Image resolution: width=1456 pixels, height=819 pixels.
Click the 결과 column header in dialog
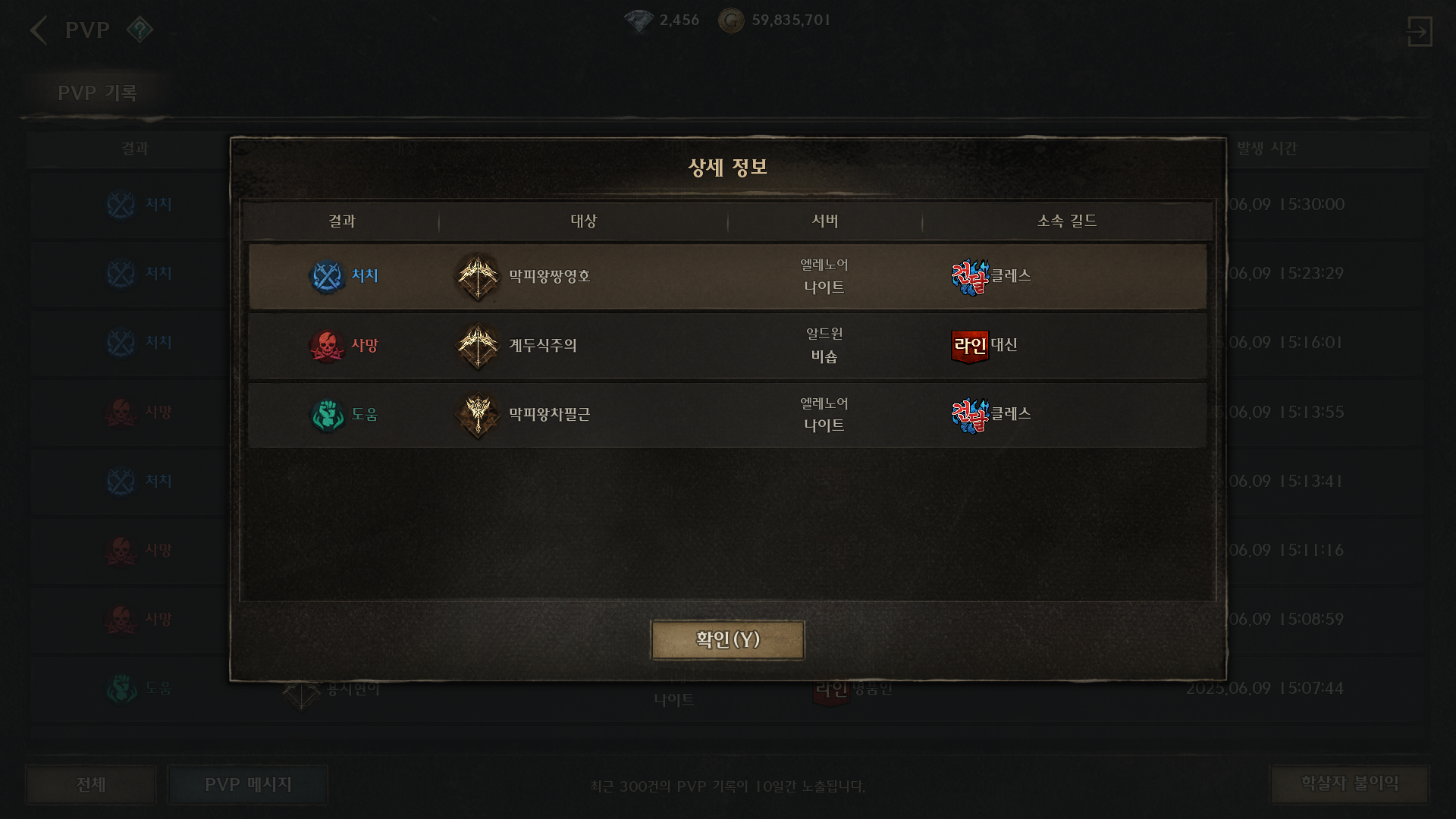[342, 221]
